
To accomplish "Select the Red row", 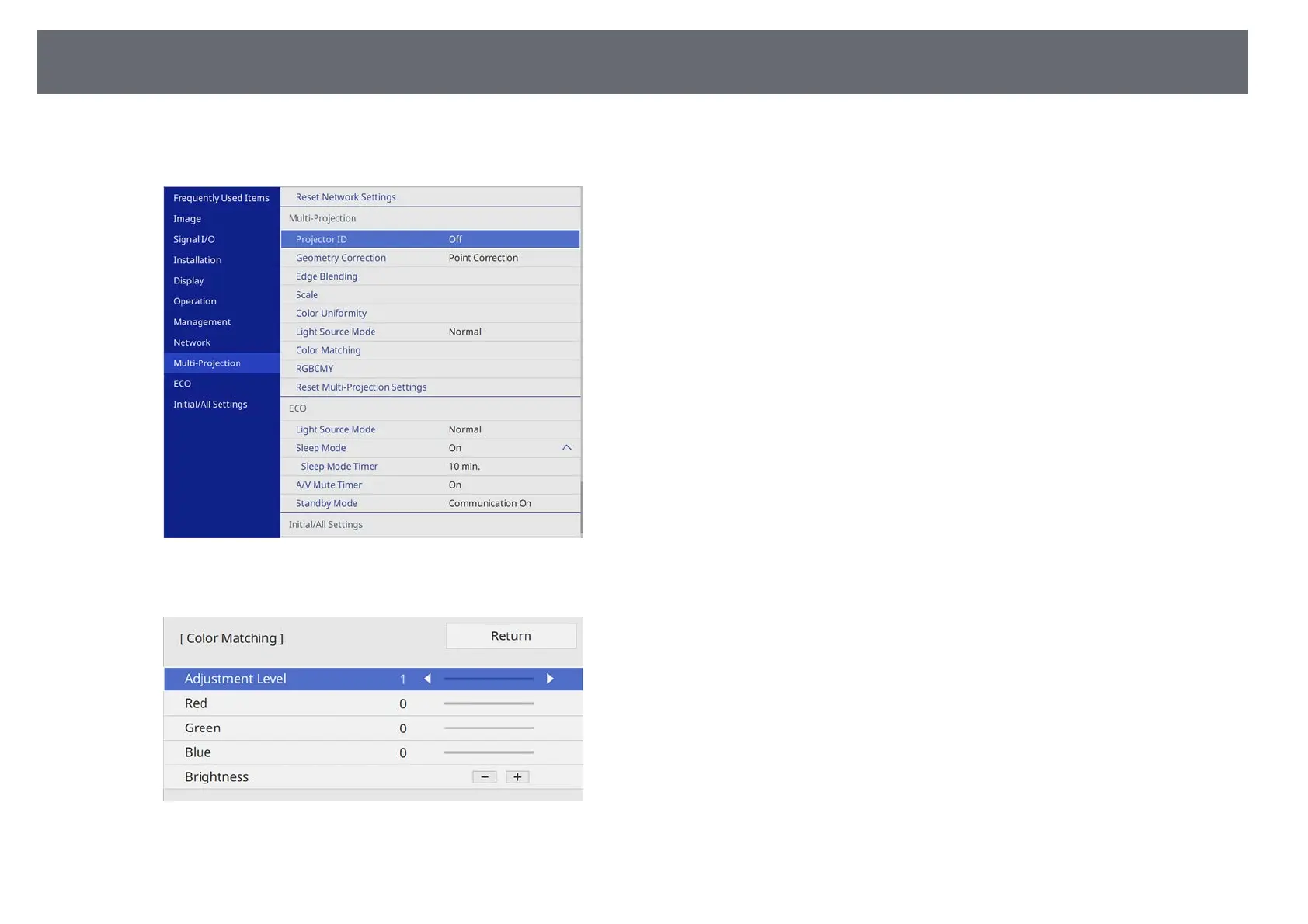I will 374,703.
